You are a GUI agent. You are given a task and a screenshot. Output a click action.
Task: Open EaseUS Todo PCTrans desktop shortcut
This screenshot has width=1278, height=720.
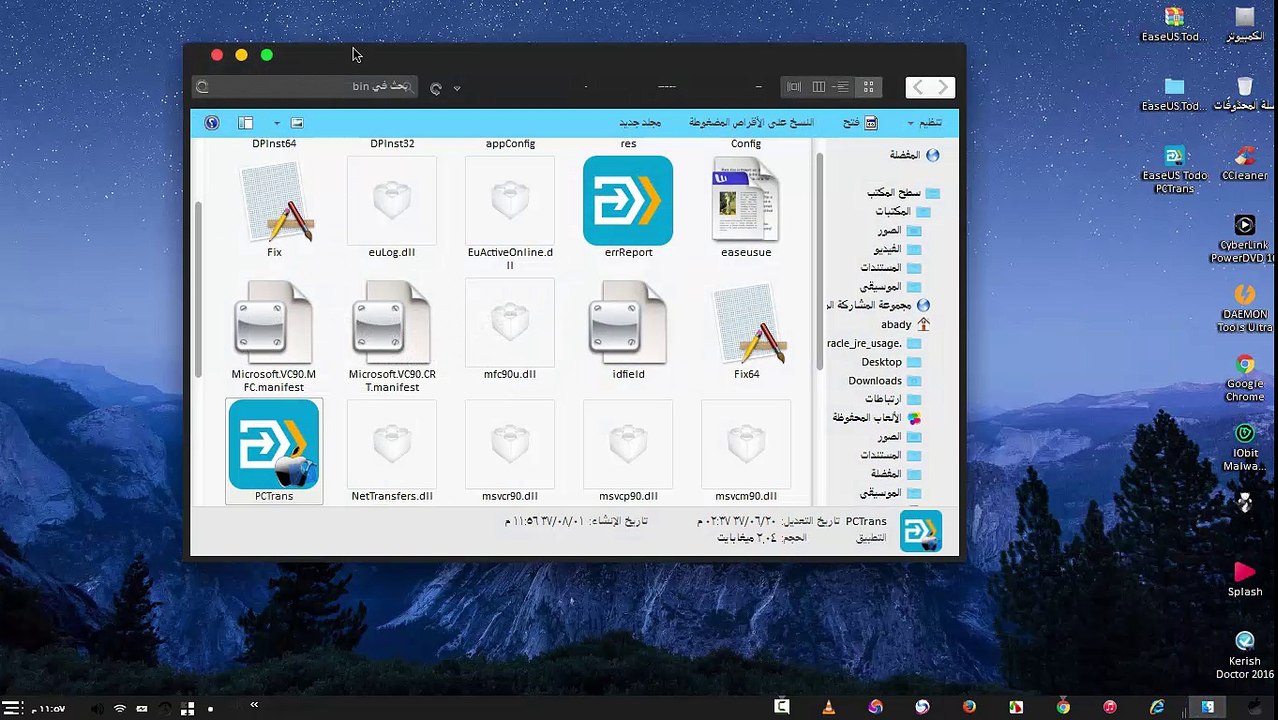click(x=1174, y=170)
